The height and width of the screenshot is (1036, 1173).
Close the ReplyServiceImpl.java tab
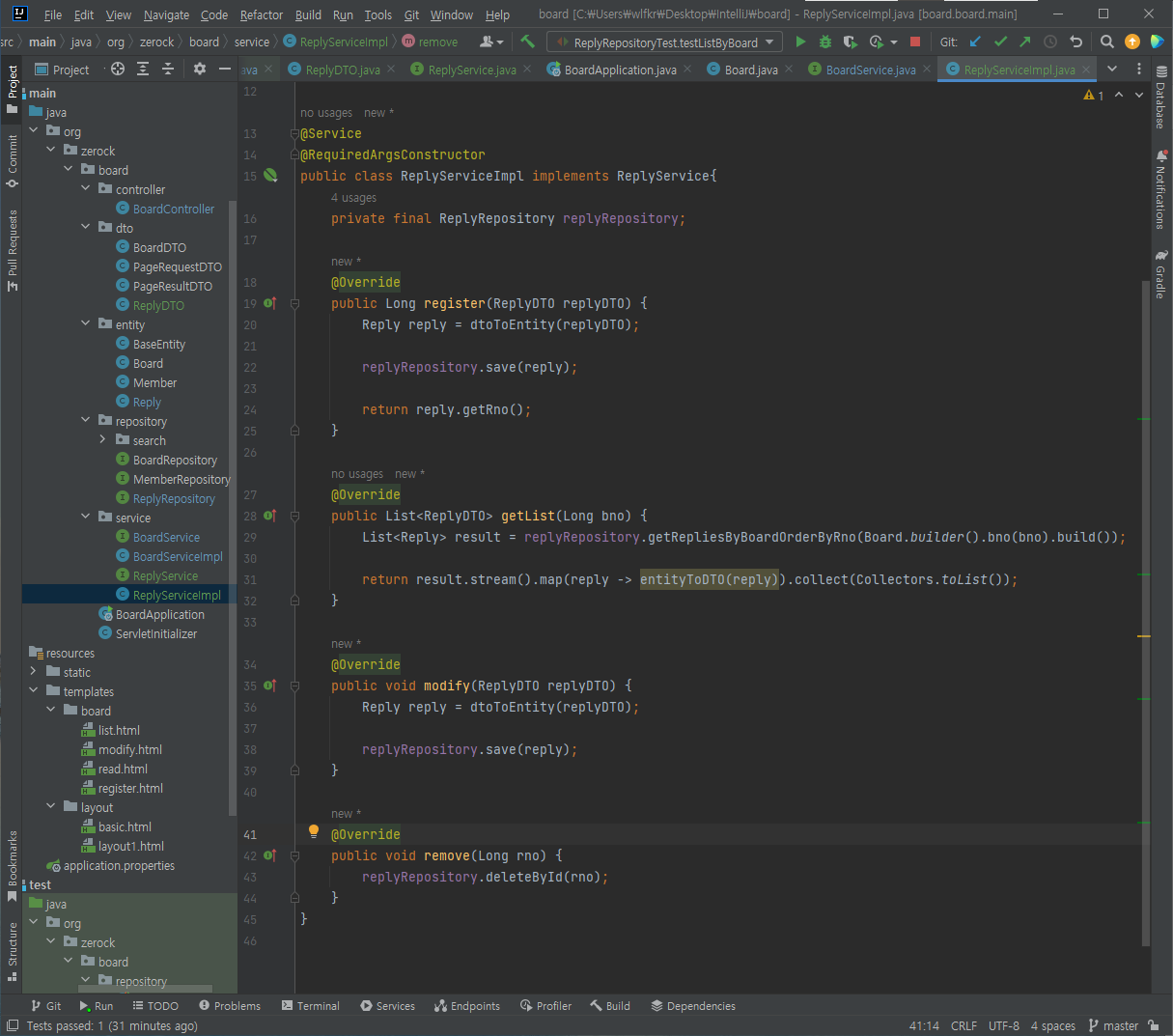[1086, 70]
